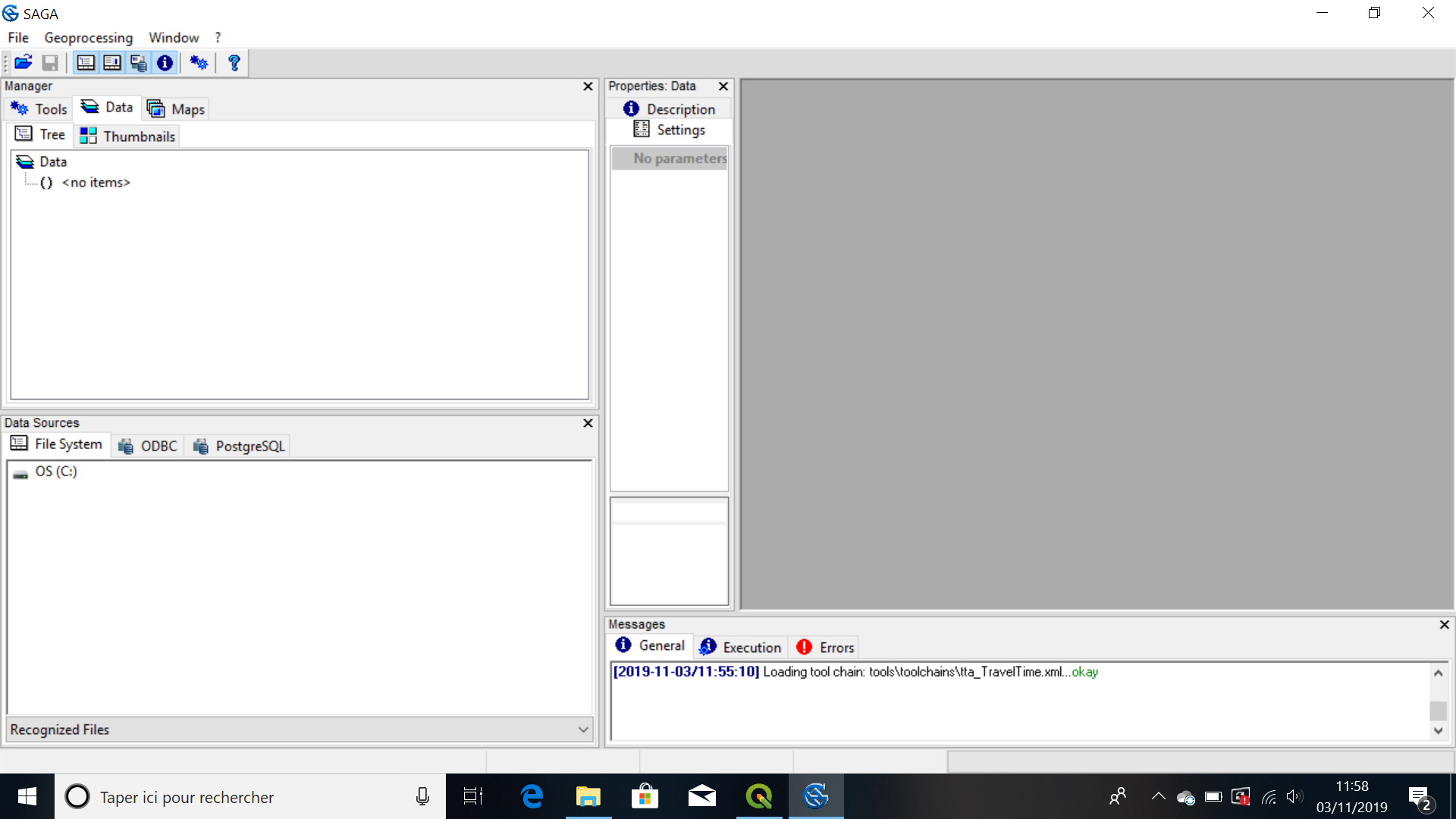Click the messages scrollbar down arrow
Image resolution: width=1456 pixels, height=819 pixels.
point(1438,731)
